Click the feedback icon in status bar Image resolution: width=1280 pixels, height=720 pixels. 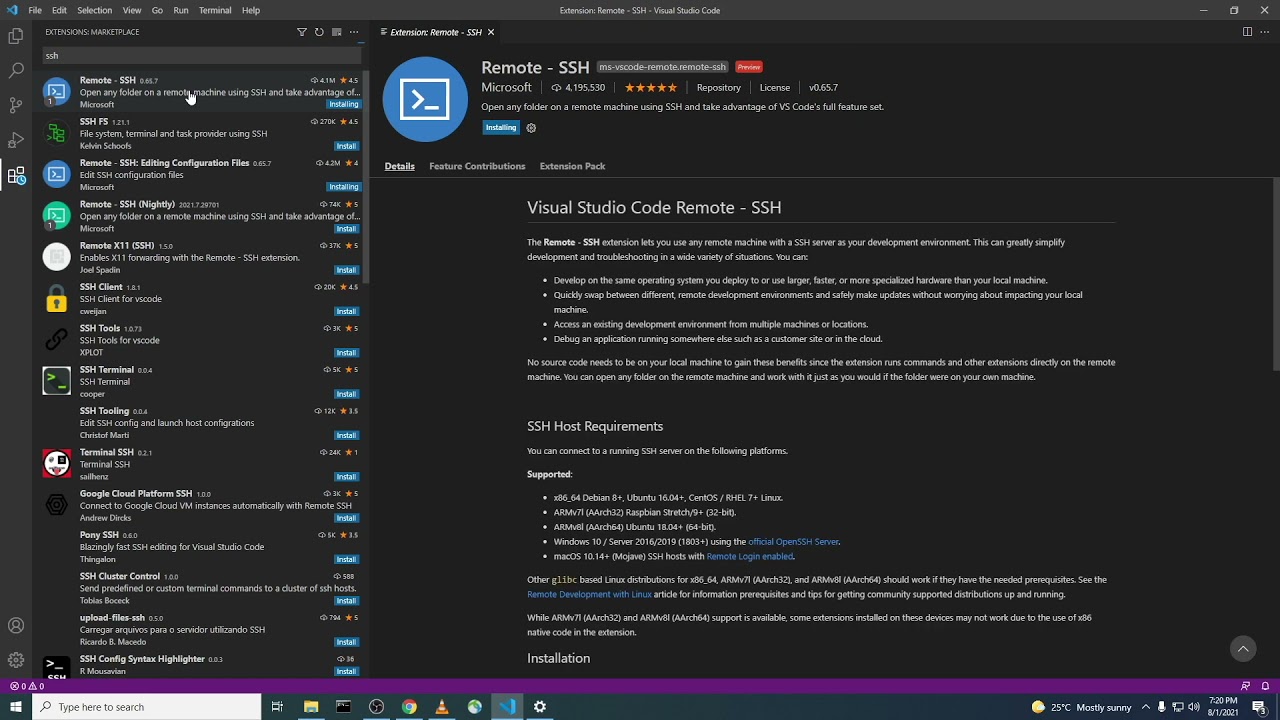(1245, 686)
